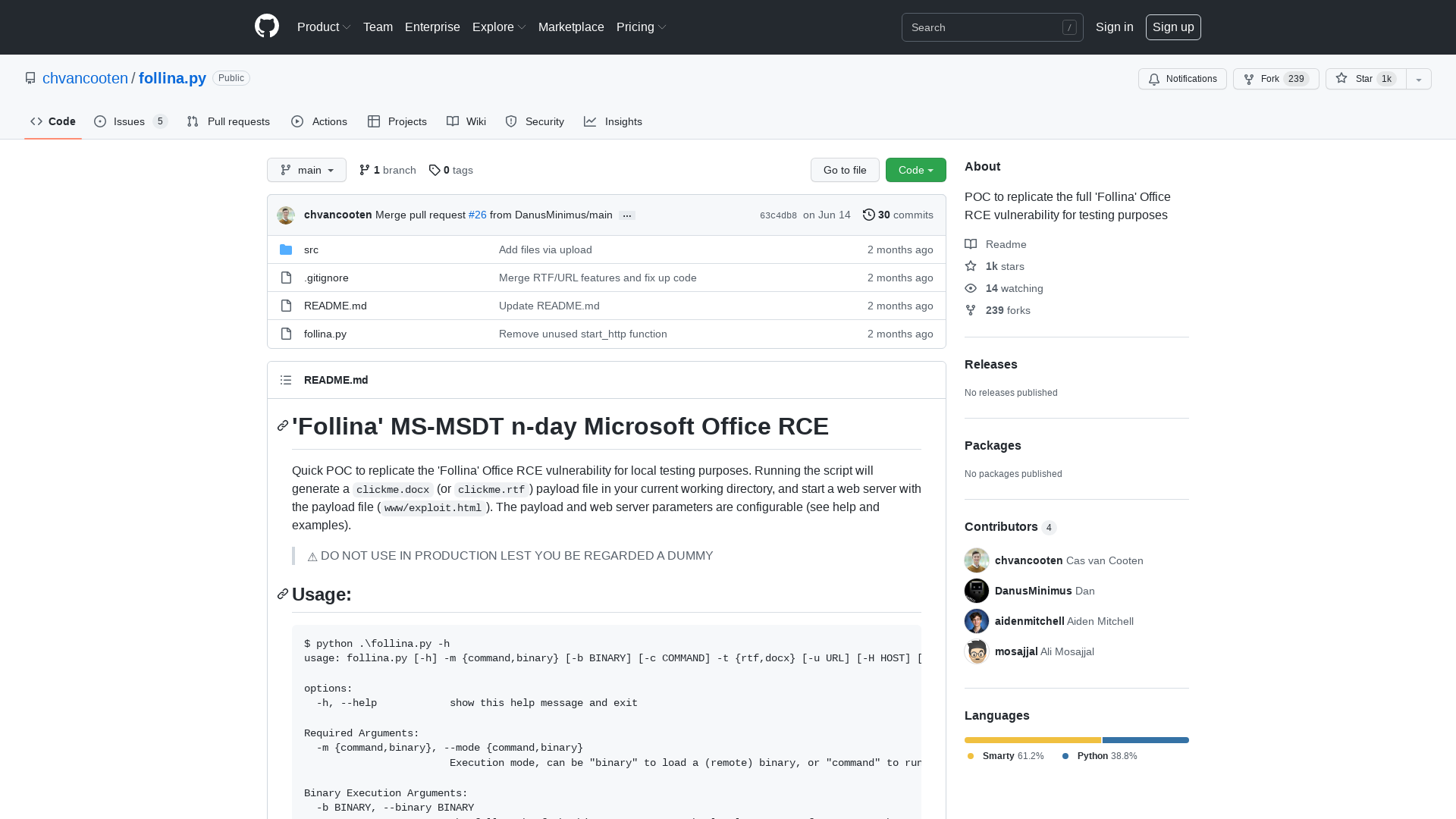Click the fork icon next to 239 forks
Viewport: 1456px width, 819px height.
(x=971, y=310)
